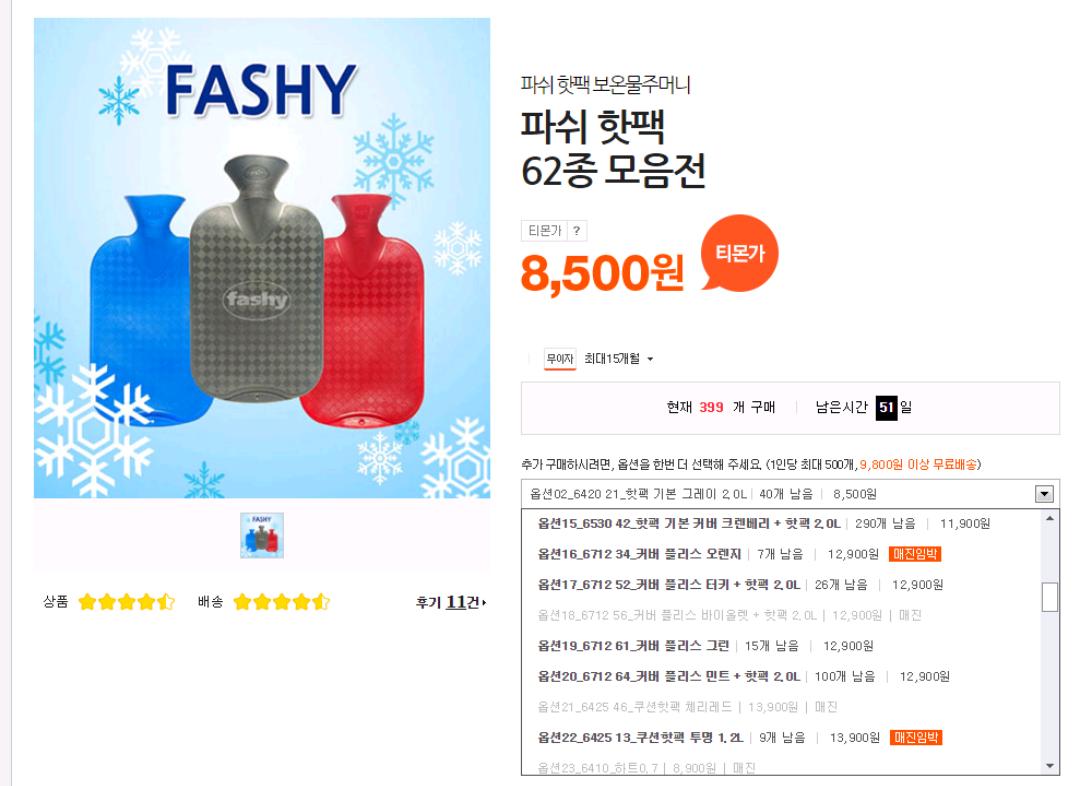The image size is (1080, 786).
Task: Expand the 최대15개월 installment dropdown
Action: 620,359
